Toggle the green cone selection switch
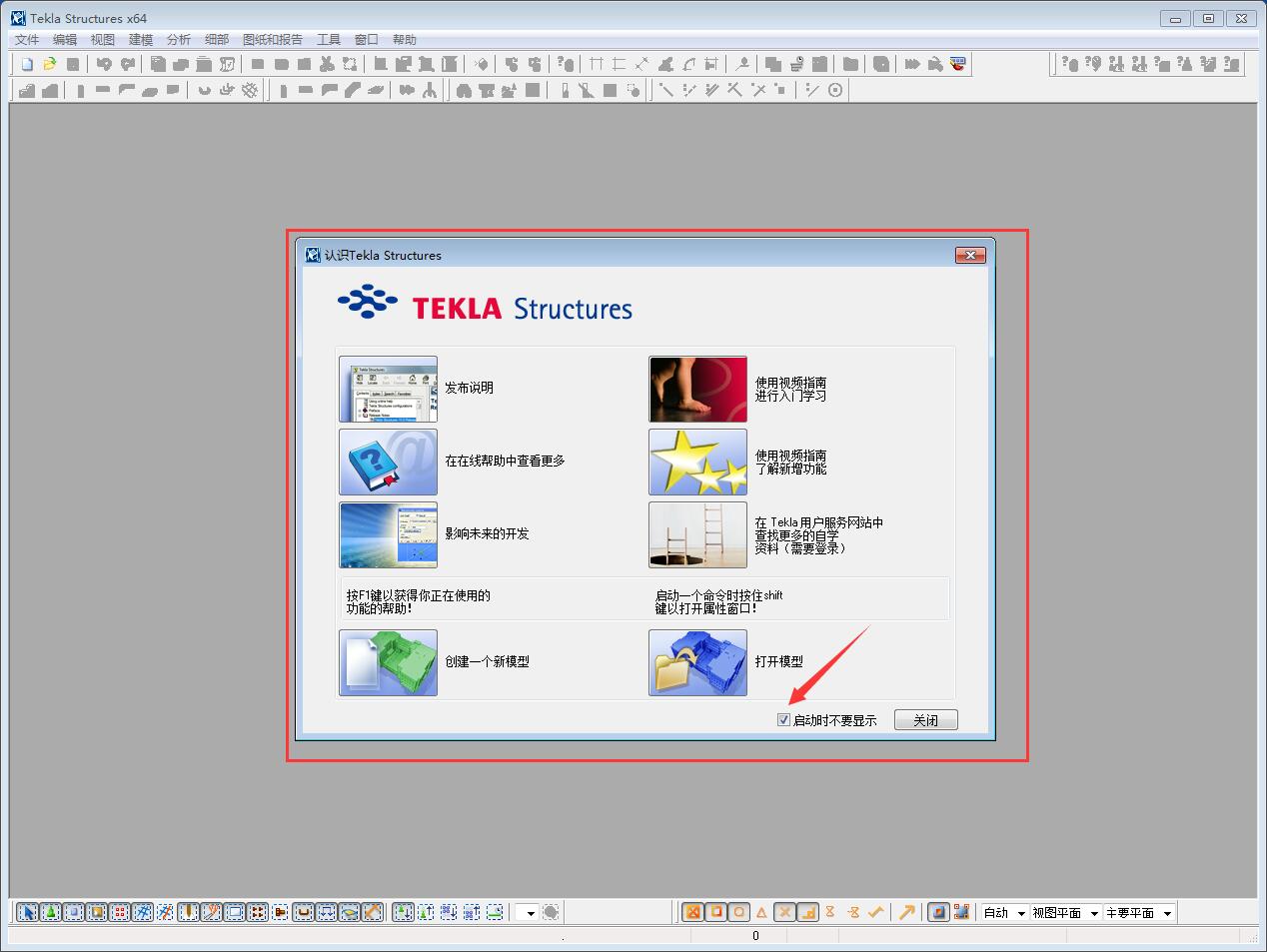1267x952 pixels. pyautogui.click(x=50, y=912)
